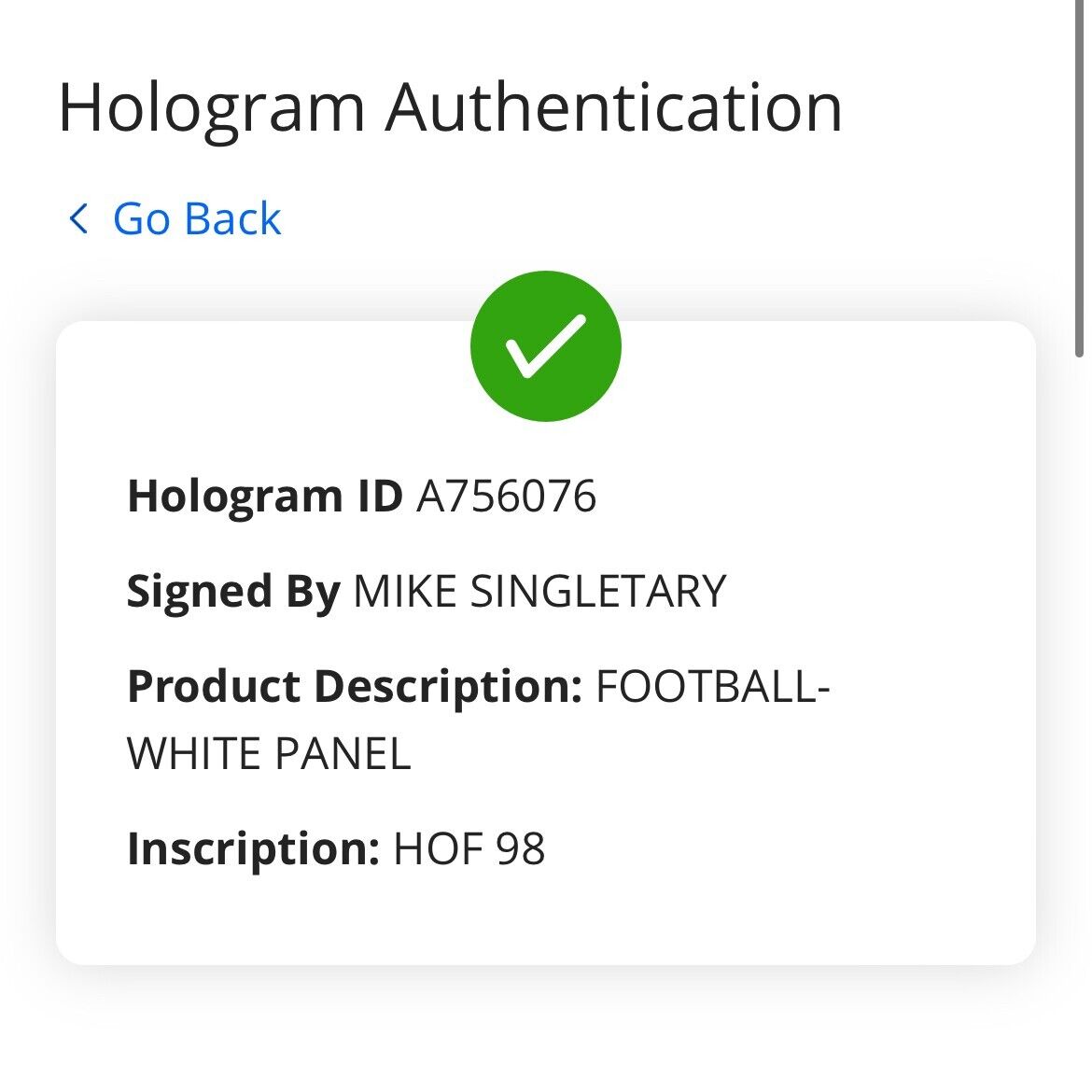Click the Product Description label
This screenshot has width=1092, height=1092.
(x=355, y=686)
